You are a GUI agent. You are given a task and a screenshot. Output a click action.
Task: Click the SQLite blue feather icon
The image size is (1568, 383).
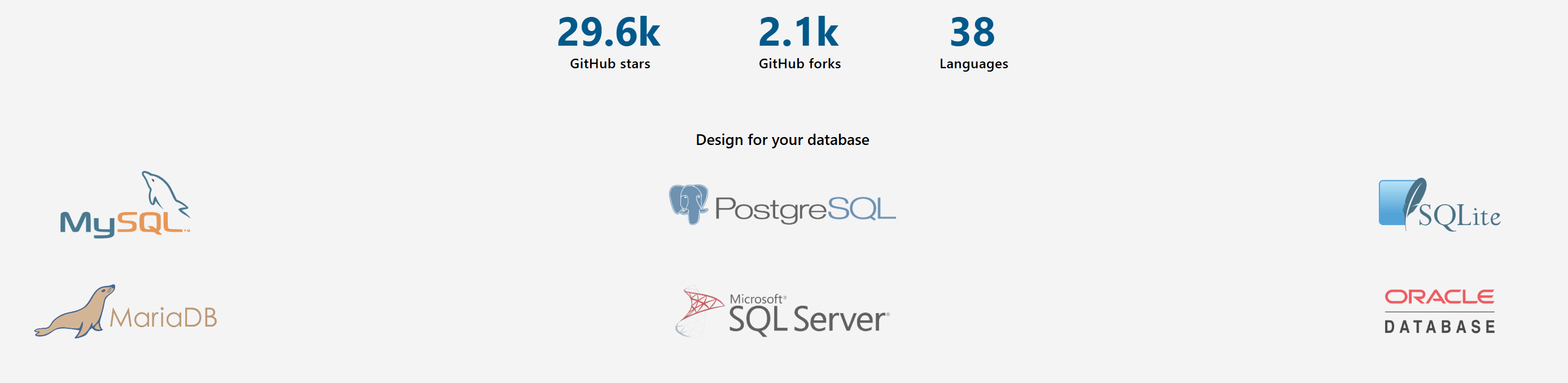(x=1403, y=202)
